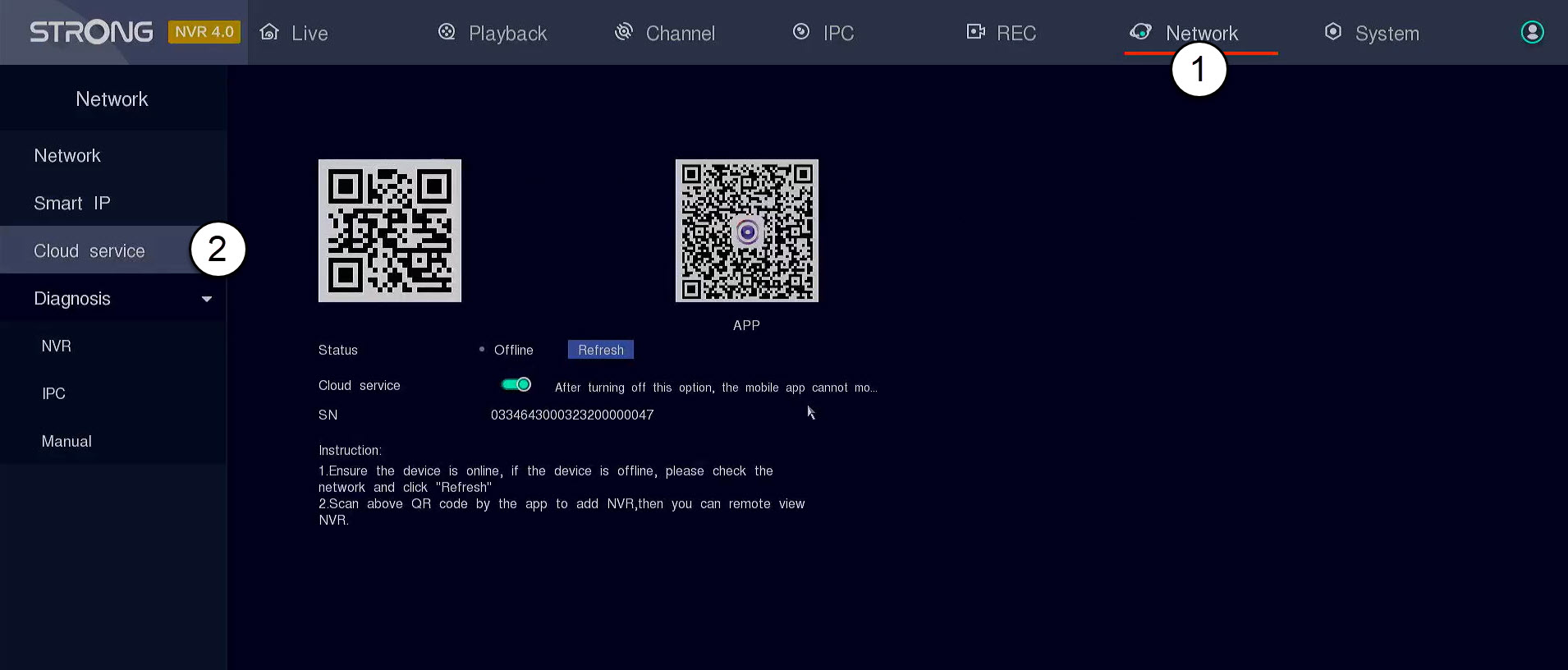This screenshot has width=1568, height=670.
Task: Open IPC diagnosis page
Action: pos(113,393)
